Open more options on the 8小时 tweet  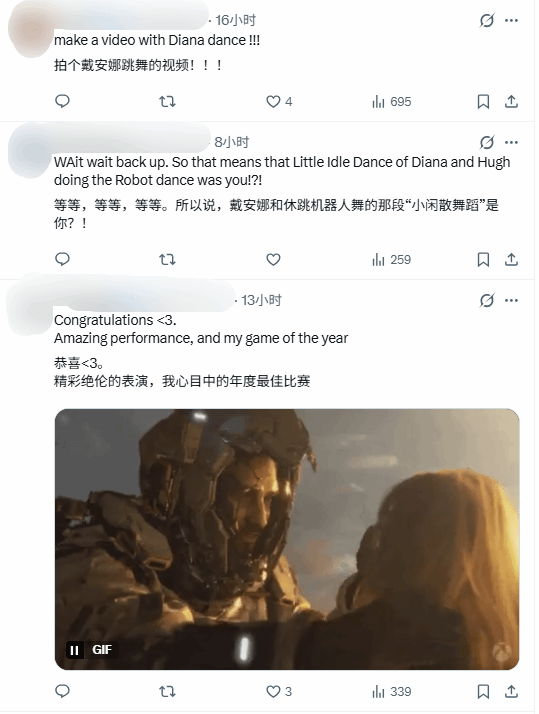[x=511, y=143]
